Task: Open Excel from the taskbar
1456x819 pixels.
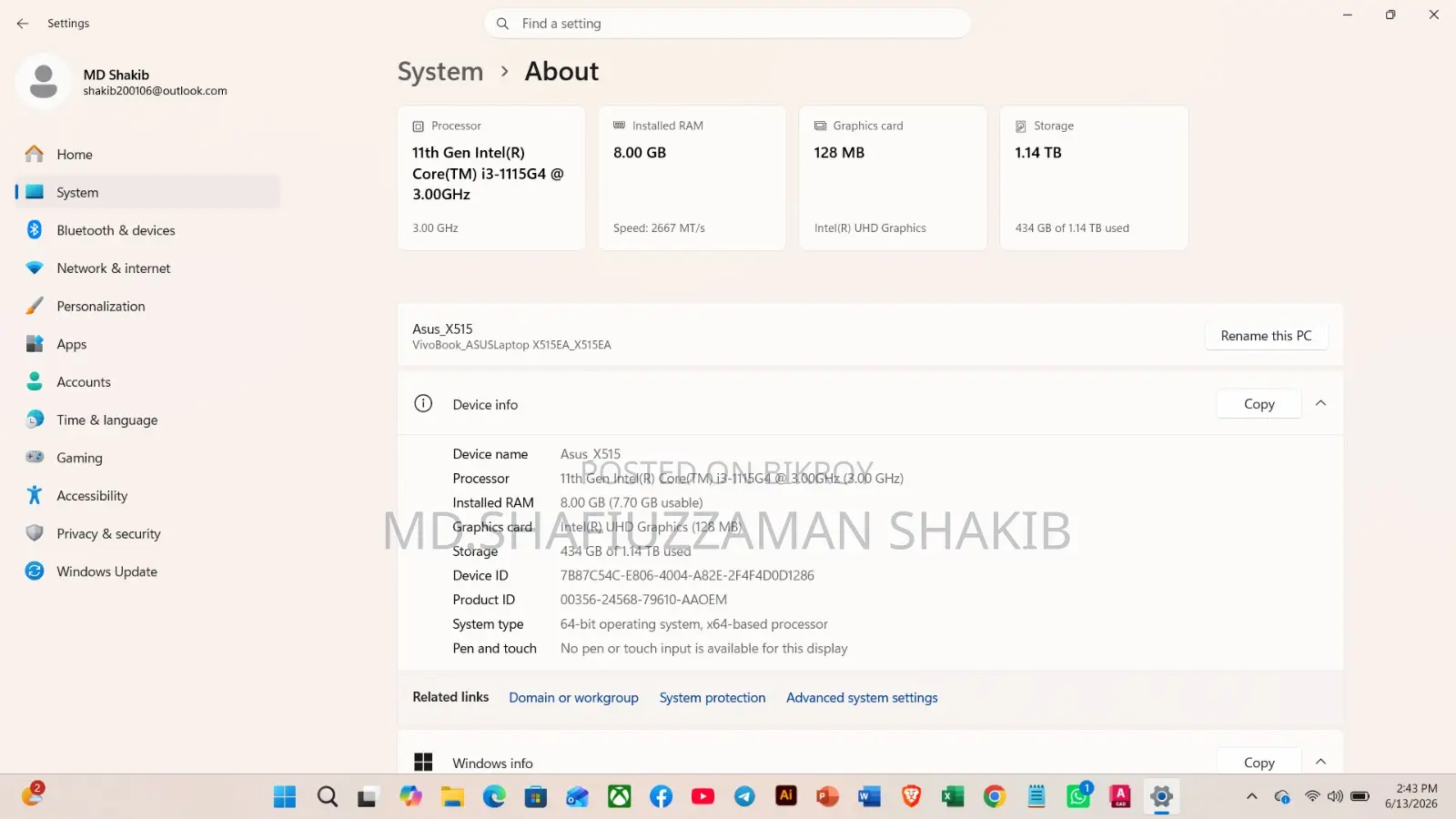Action: tap(953, 797)
